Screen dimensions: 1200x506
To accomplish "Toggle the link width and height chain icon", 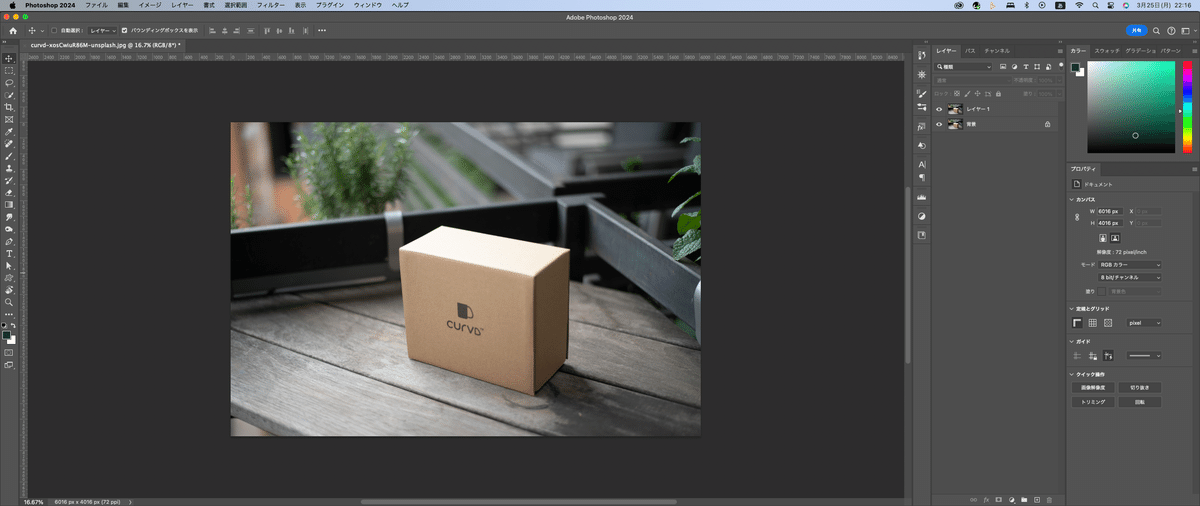I will click(1077, 217).
